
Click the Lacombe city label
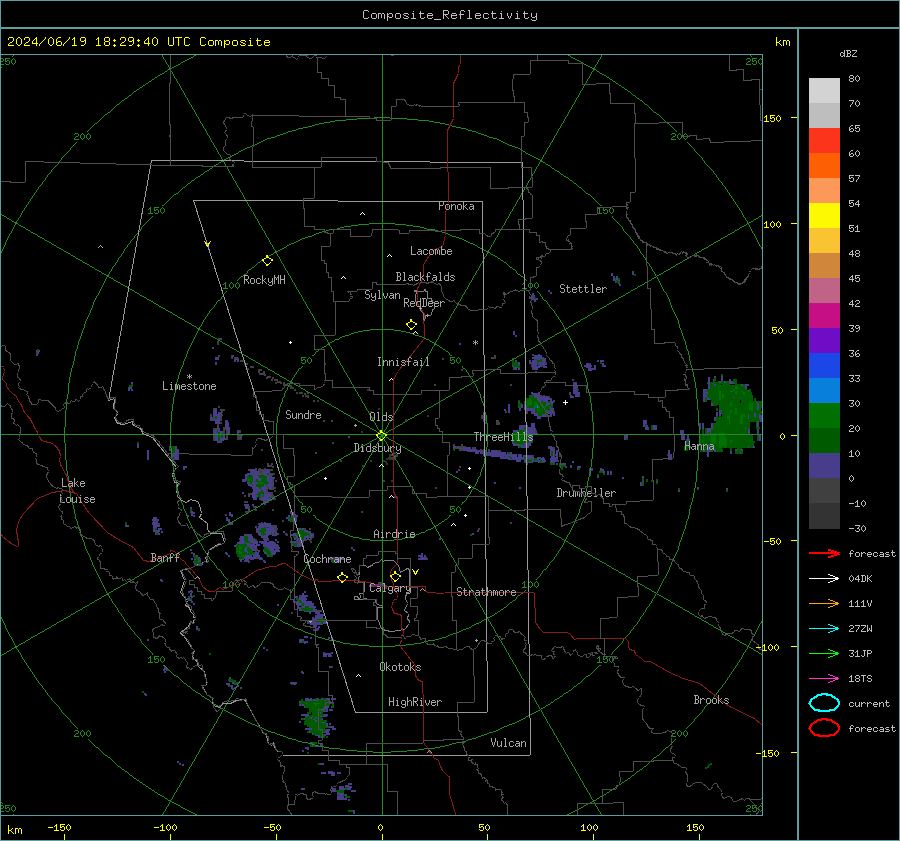(x=431, y=251)
